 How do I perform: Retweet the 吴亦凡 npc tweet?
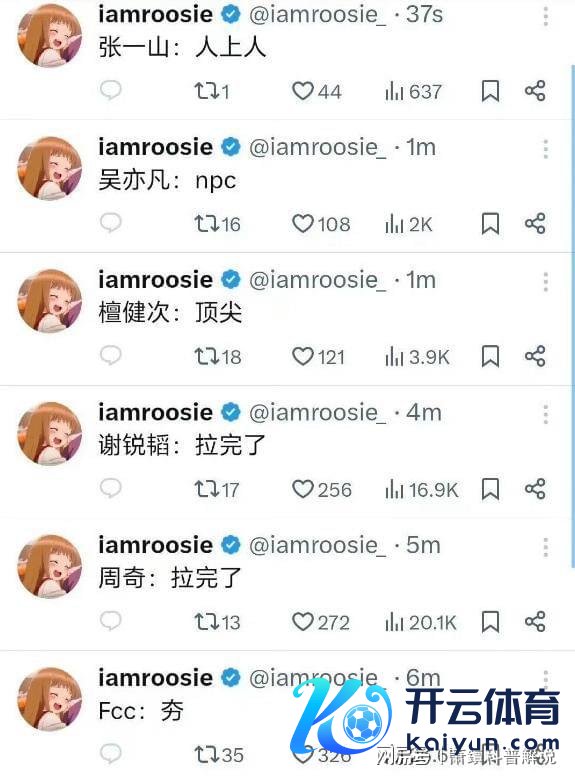pyautogui.click(x=217, y=224)
